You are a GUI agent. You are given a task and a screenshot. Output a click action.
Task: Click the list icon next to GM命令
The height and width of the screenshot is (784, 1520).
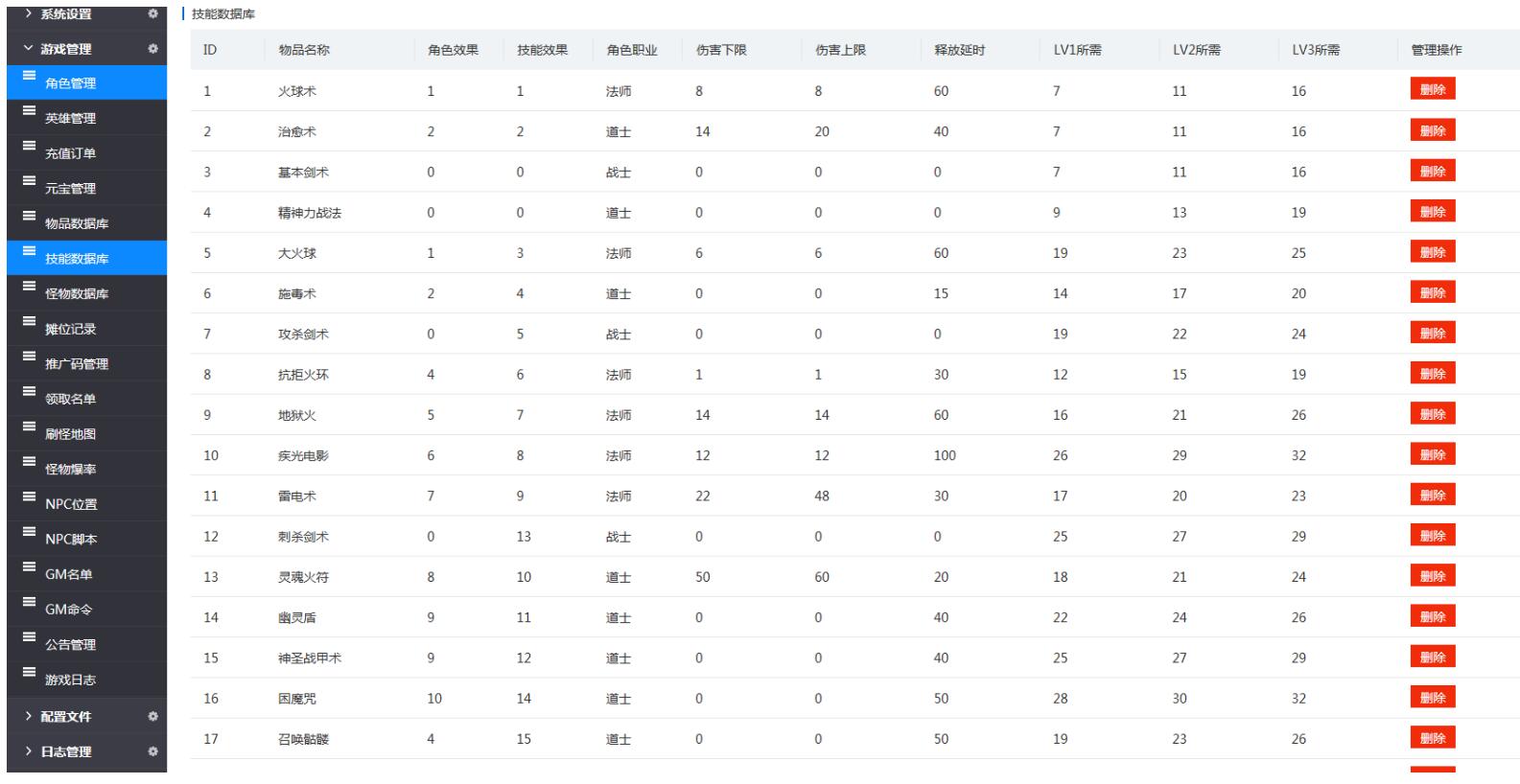[29, 602]
